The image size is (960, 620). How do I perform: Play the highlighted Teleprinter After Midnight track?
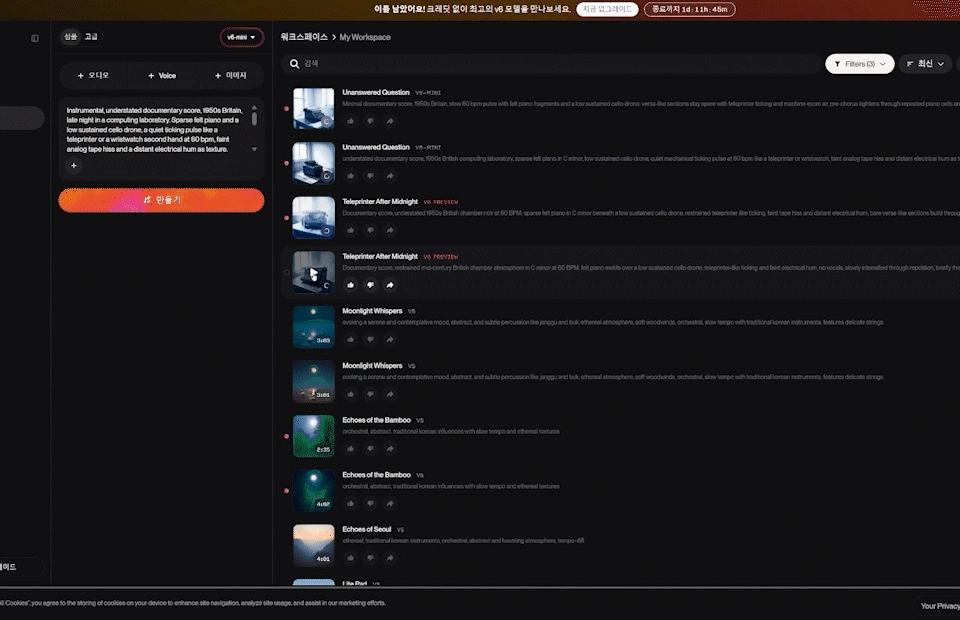click(x=313, y=272)
